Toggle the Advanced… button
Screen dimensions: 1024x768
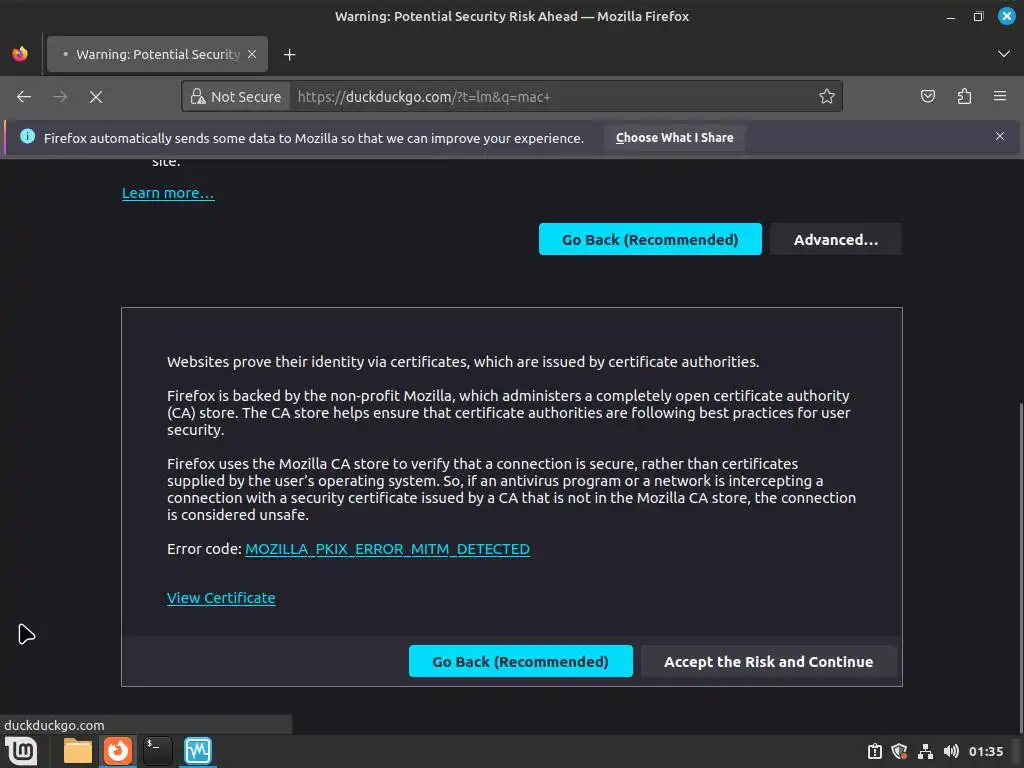pyautogui.click(x=836, y=239)
